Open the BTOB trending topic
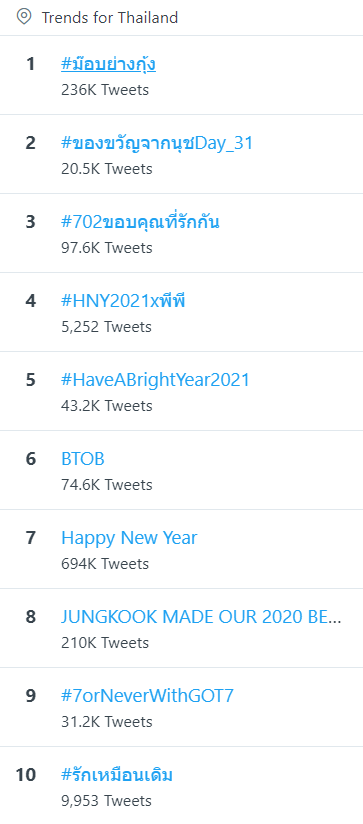Screen dimensions: 363x824 pyautogui.click(x=83, y=459)
